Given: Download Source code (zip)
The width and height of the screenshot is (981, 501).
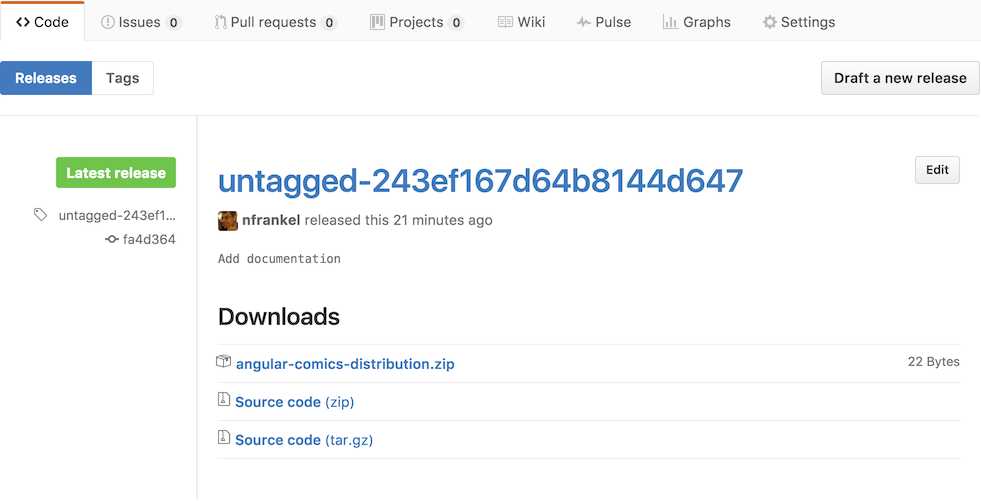Looking at the screenshot, I should [x=295, y=402].
